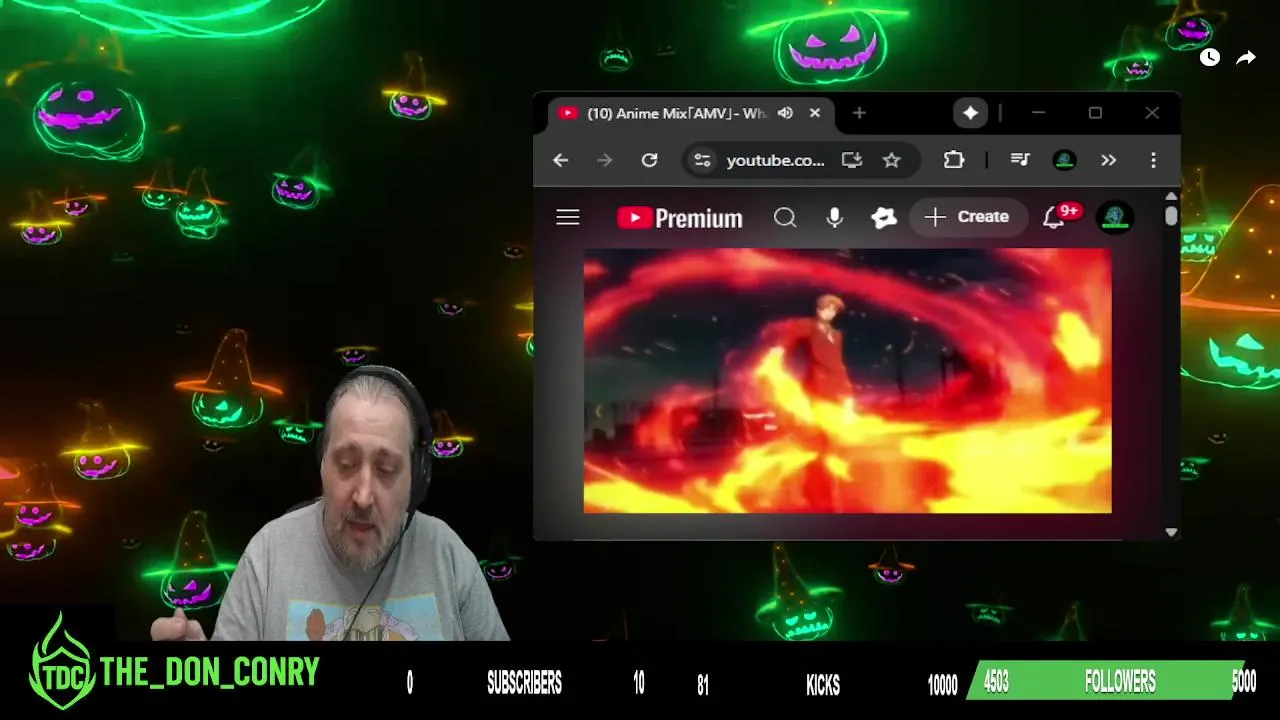Screen dimensions: 1280x720
Task: Click the SUBSCRIBERS label
Action: pyautogui.click(x=524, y=683)
